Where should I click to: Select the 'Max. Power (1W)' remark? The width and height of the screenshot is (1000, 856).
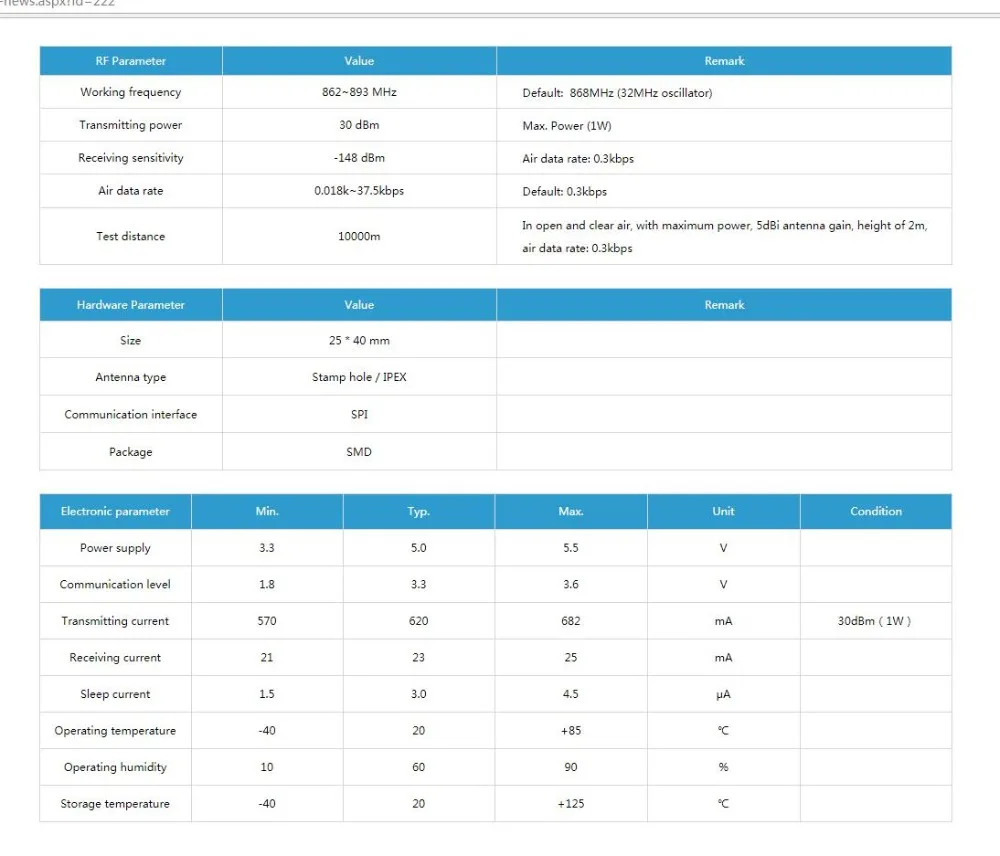(566, 126)
